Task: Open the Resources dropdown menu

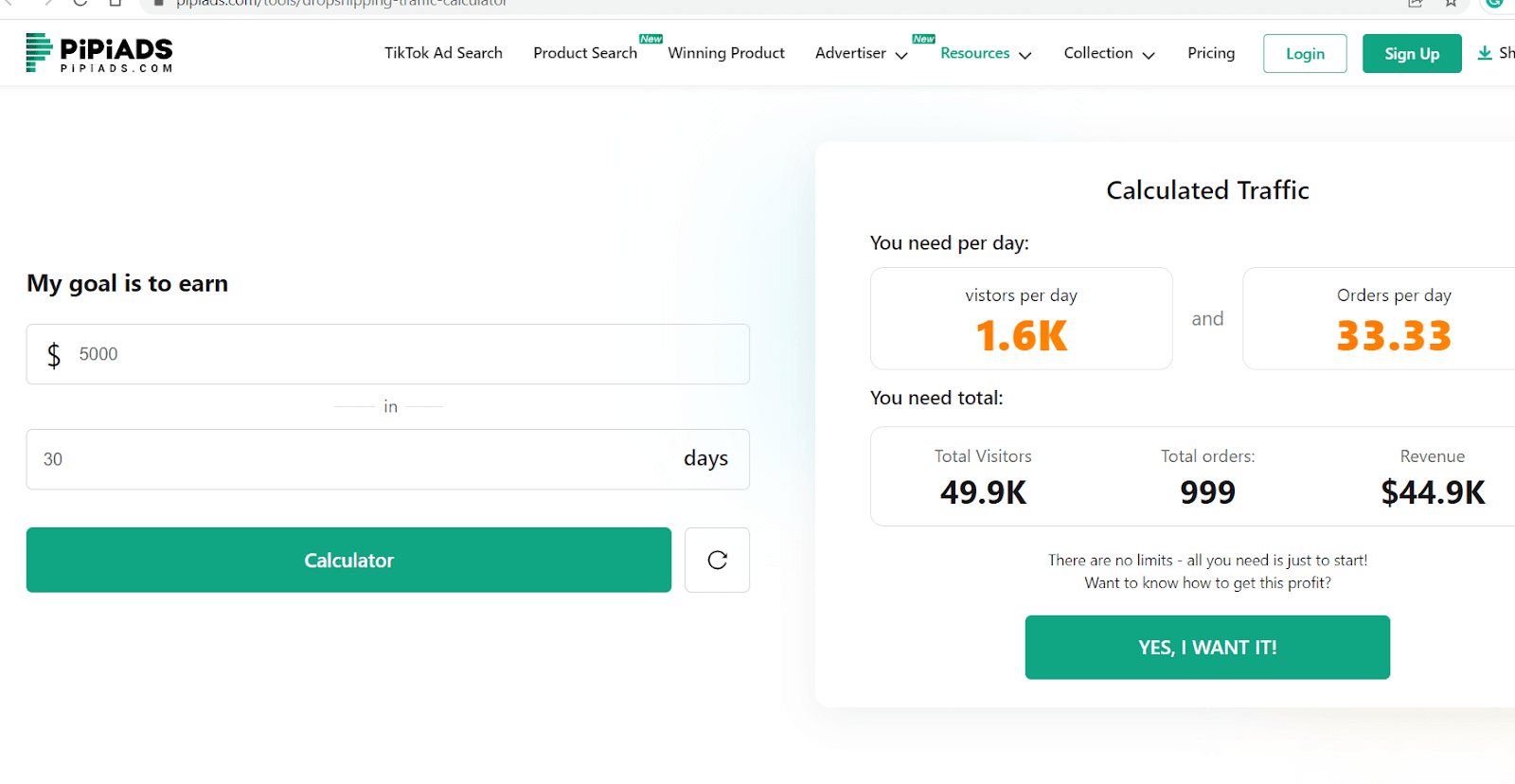Action: tap(985, 53)
